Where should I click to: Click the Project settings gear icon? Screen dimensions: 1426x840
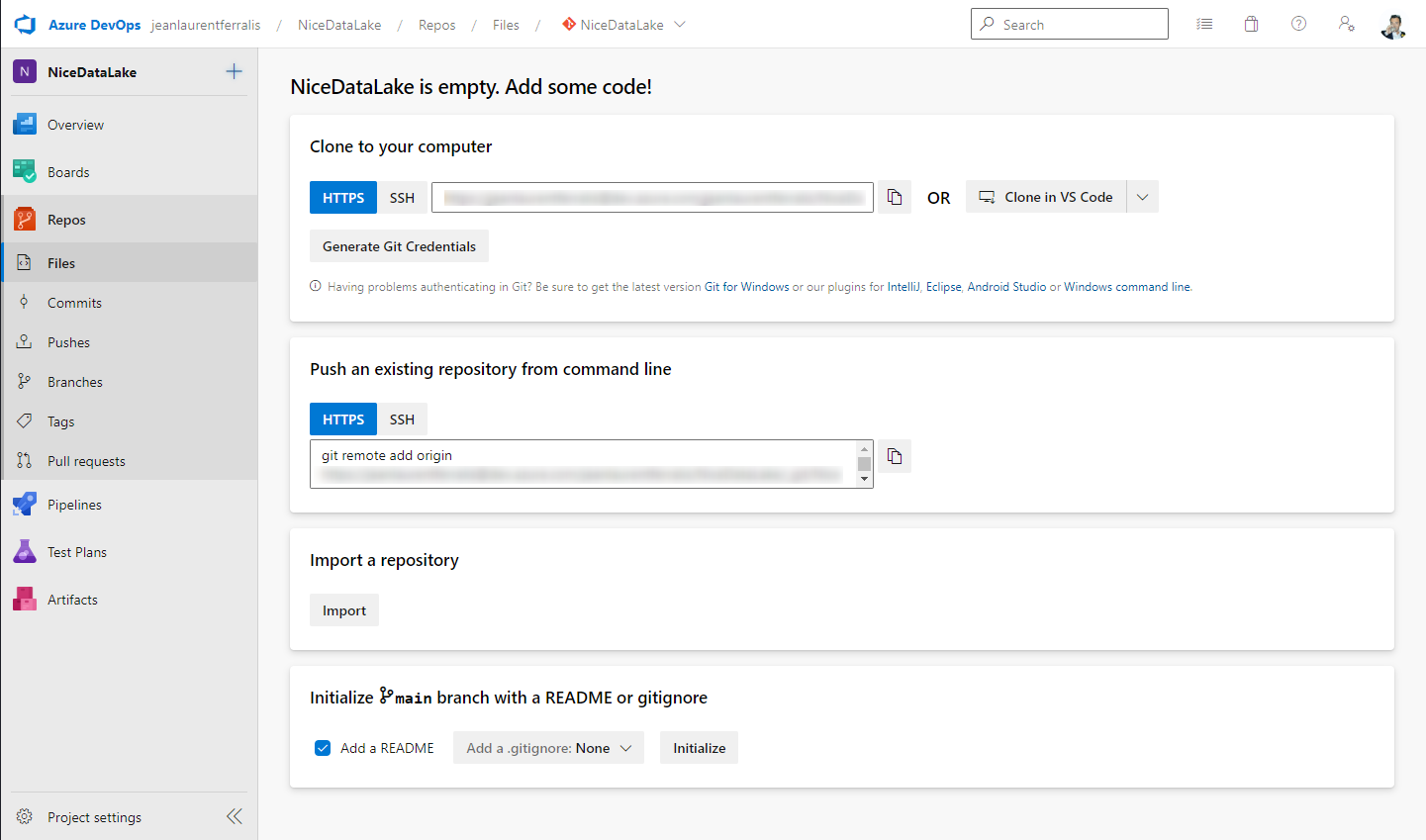25,817
